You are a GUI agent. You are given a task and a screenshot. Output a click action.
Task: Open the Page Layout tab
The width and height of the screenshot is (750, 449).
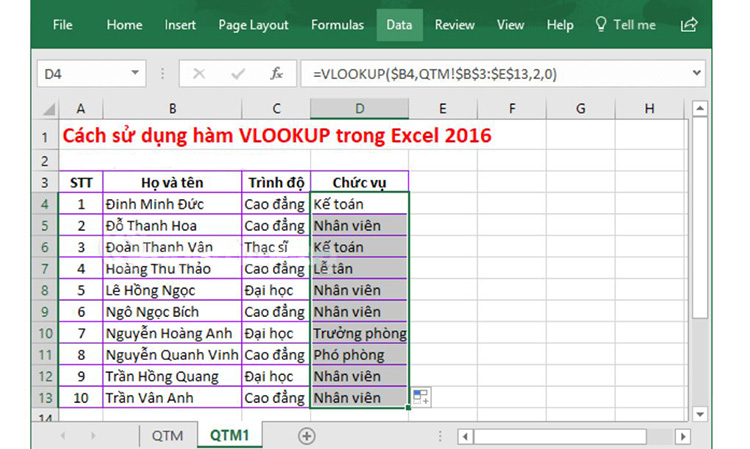[253, 25]
